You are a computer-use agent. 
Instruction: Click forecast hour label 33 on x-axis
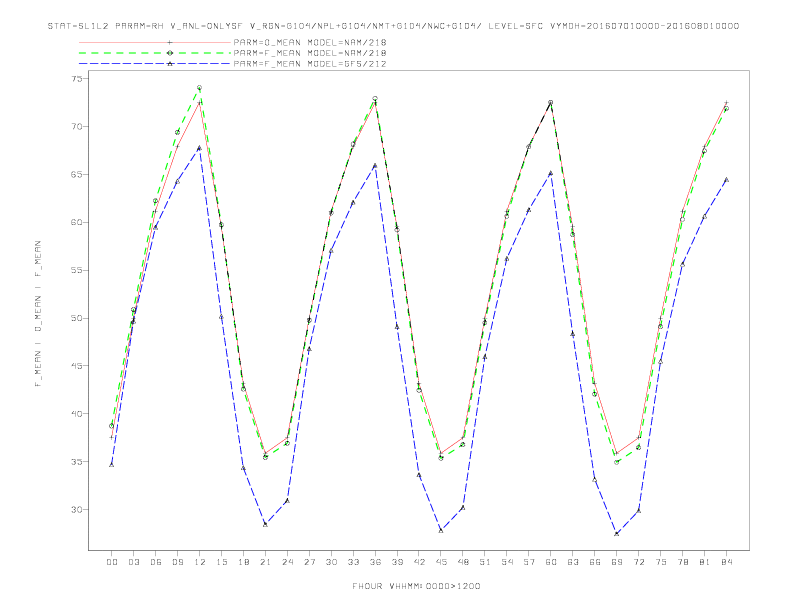[x=353, y=562]
